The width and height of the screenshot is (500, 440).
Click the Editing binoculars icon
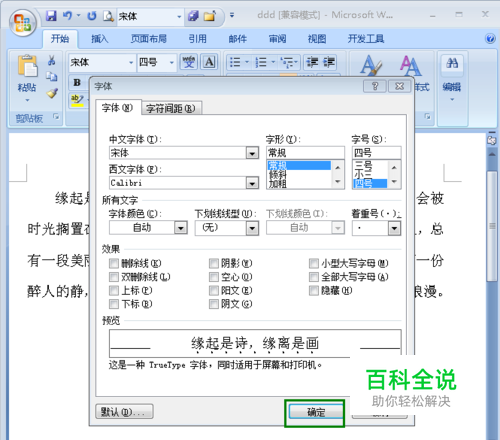point(452,63)
